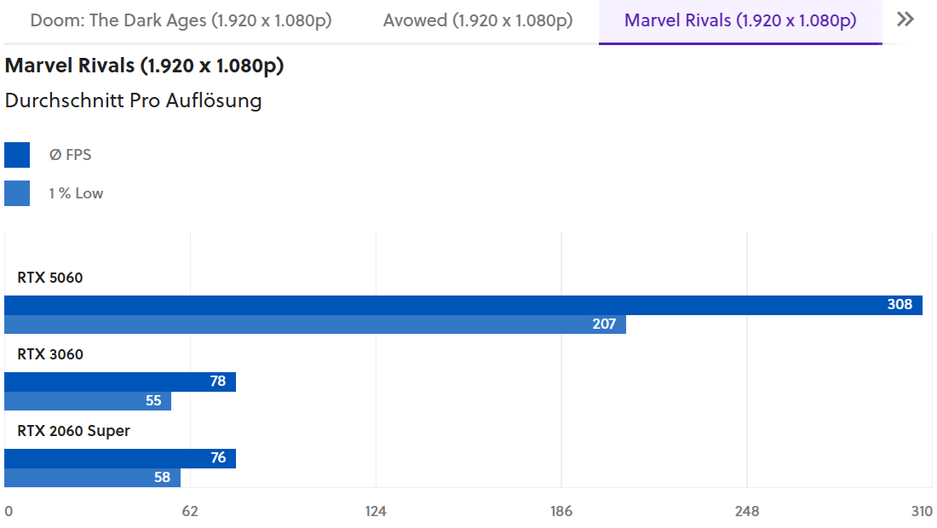This screenshot has width=937, height=528.
Task: Toggle the 1 % Low legend label
Action: [76, 193]
